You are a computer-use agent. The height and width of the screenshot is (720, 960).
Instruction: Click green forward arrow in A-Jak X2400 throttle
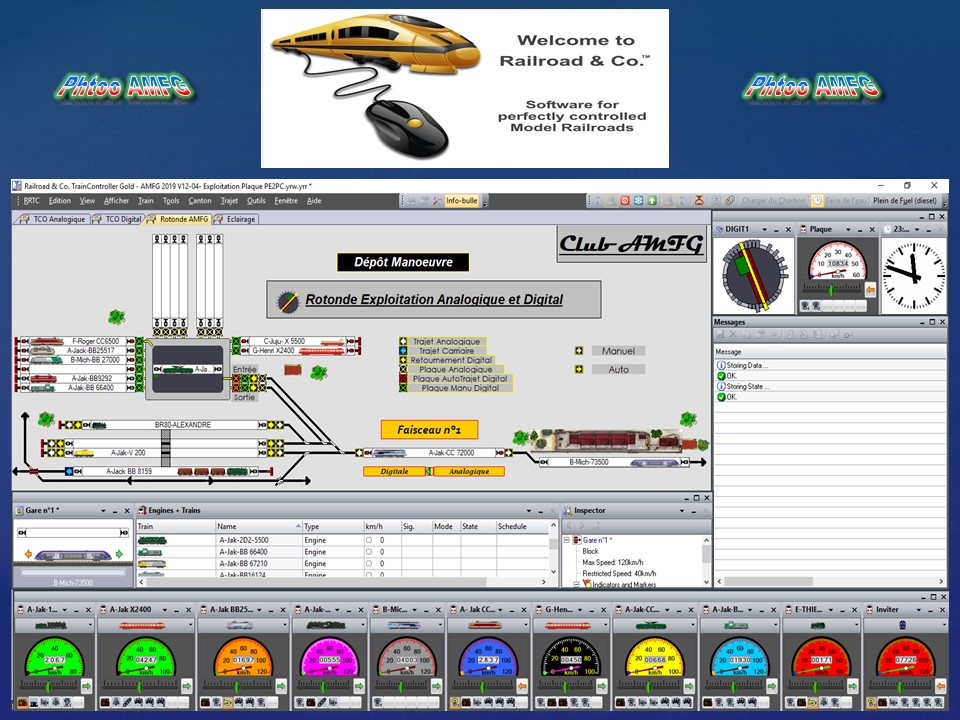tap(187, 686)
